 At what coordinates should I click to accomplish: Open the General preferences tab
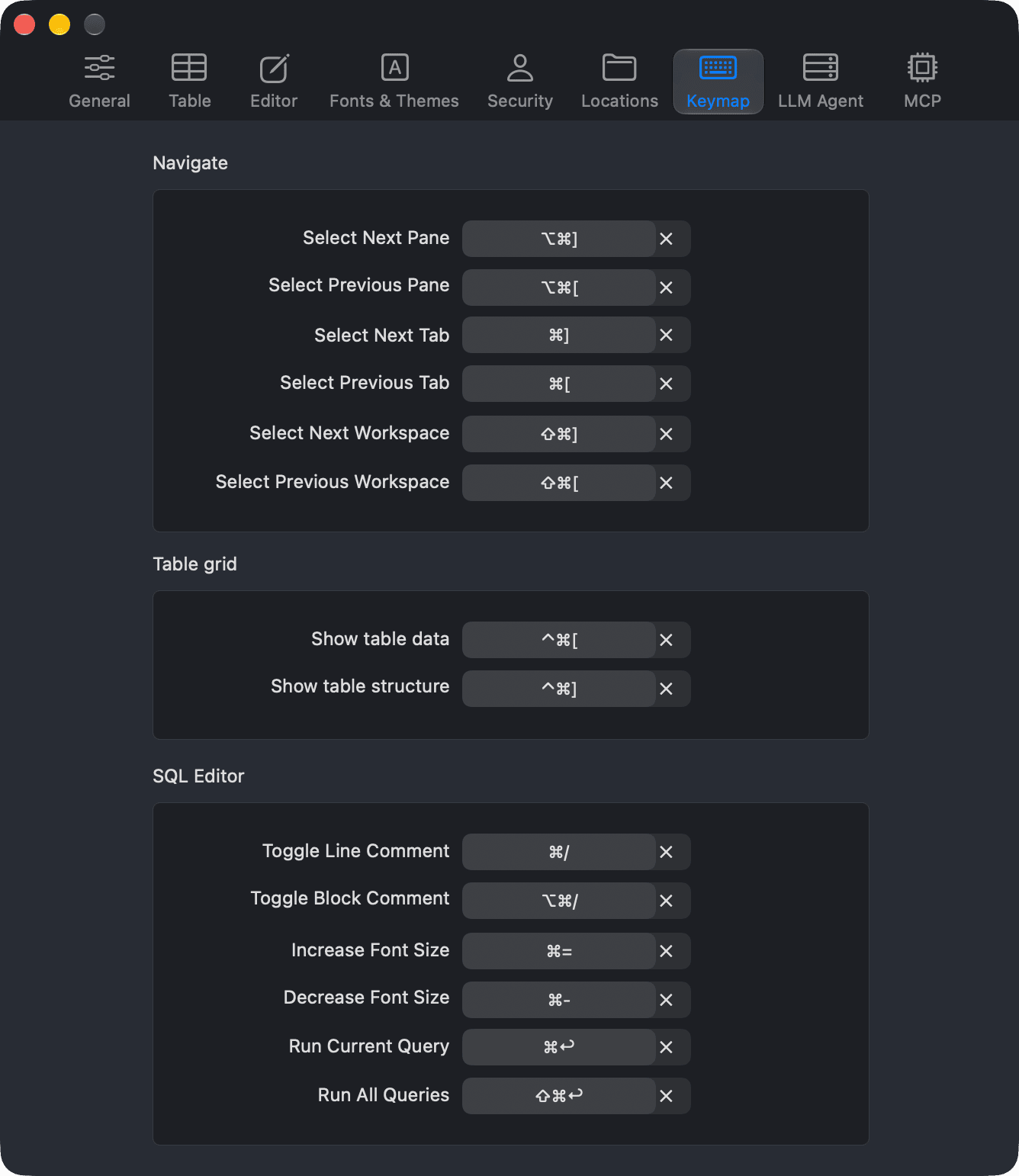(99, 82)
